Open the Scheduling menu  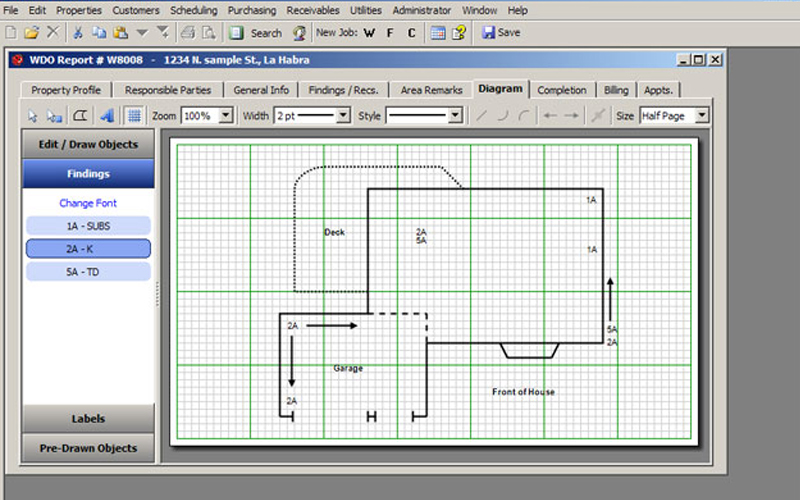click(x=193, y=10)
